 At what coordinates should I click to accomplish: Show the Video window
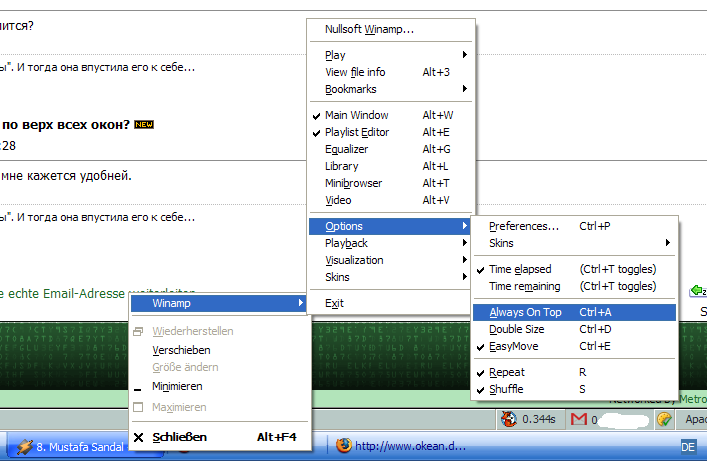pos(390,200)
